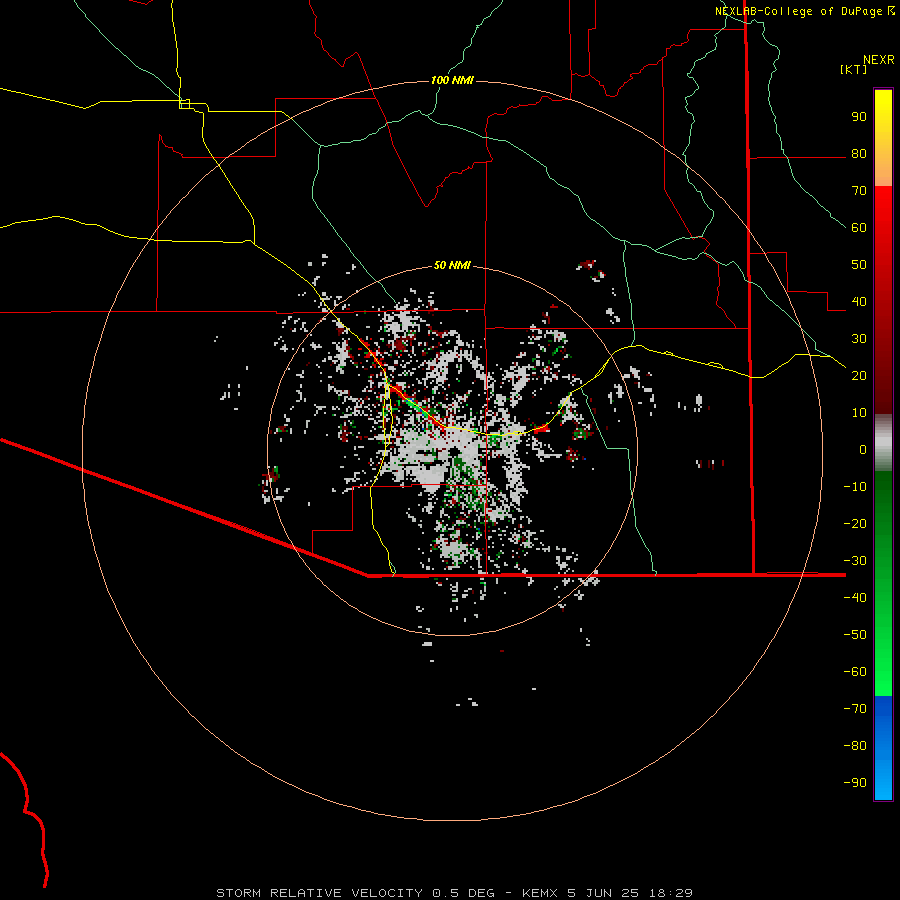
Task: Click the 20 value on the velocity scale
Action: pos(859,375)
